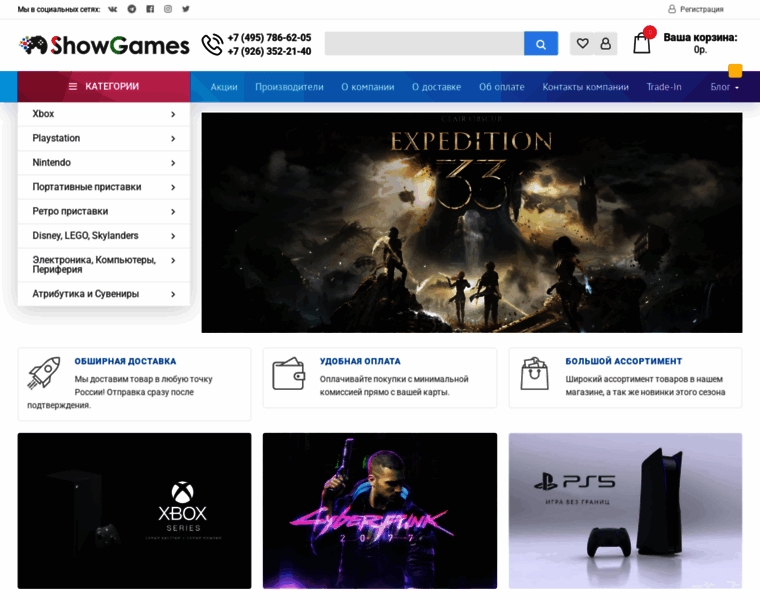Expand the Disney, LEGO, Skylanders chevron
This screenshot has width=760, height=600.
[x=173, y=236]
